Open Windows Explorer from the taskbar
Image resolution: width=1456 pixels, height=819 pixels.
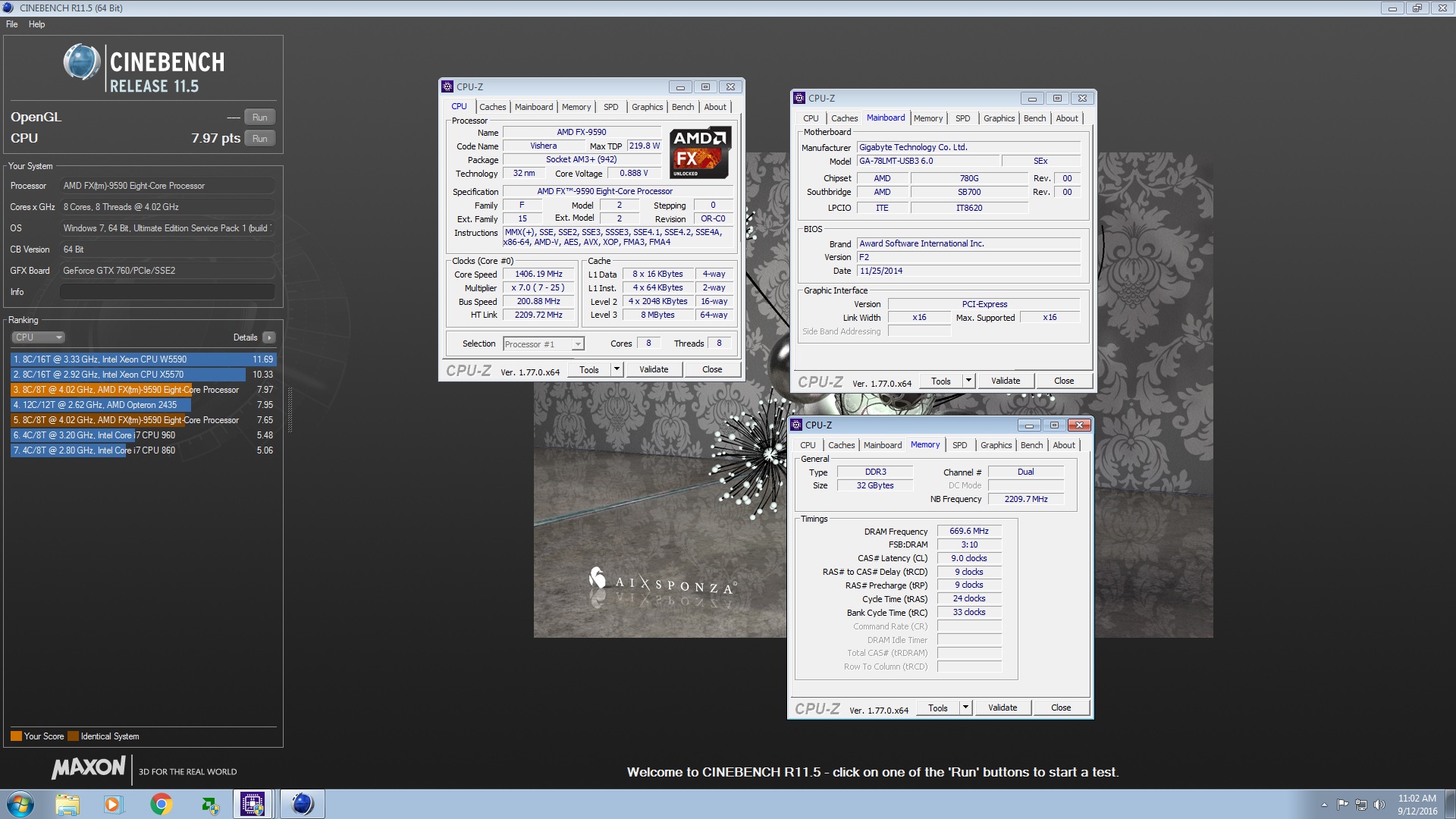tap(67, 804)
